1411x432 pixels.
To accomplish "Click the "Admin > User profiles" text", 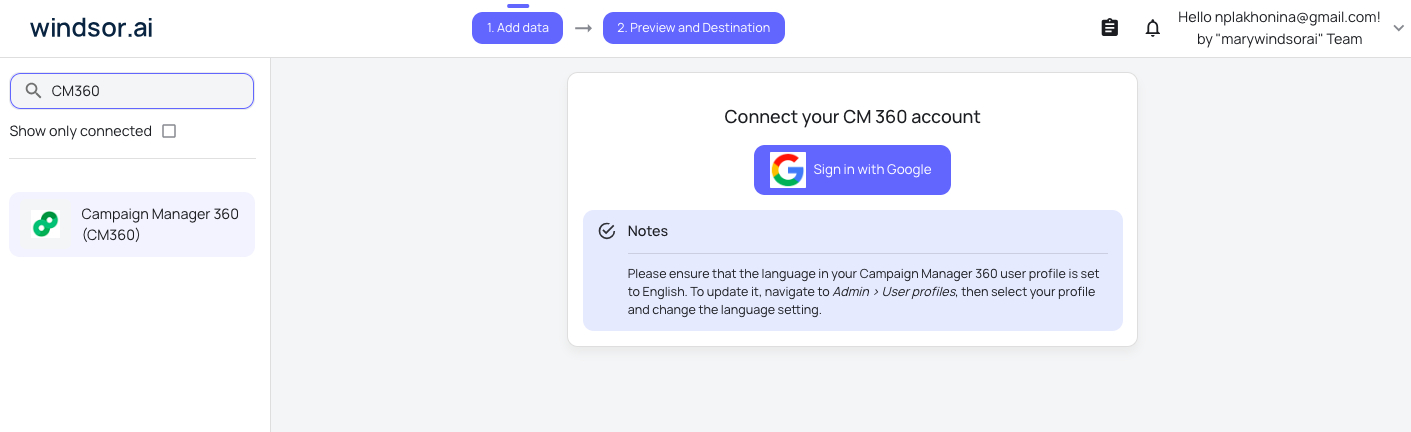I will coord(894,292).
